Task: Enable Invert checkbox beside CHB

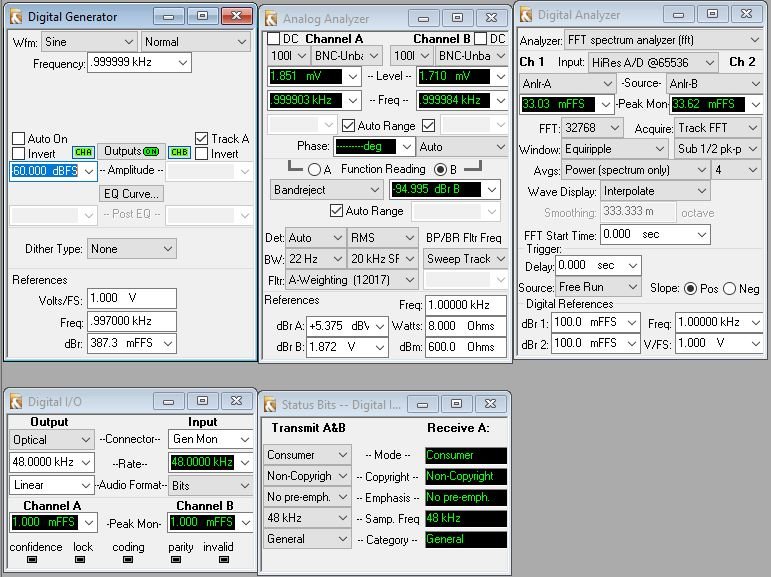Action: click(x=201, y=153)
